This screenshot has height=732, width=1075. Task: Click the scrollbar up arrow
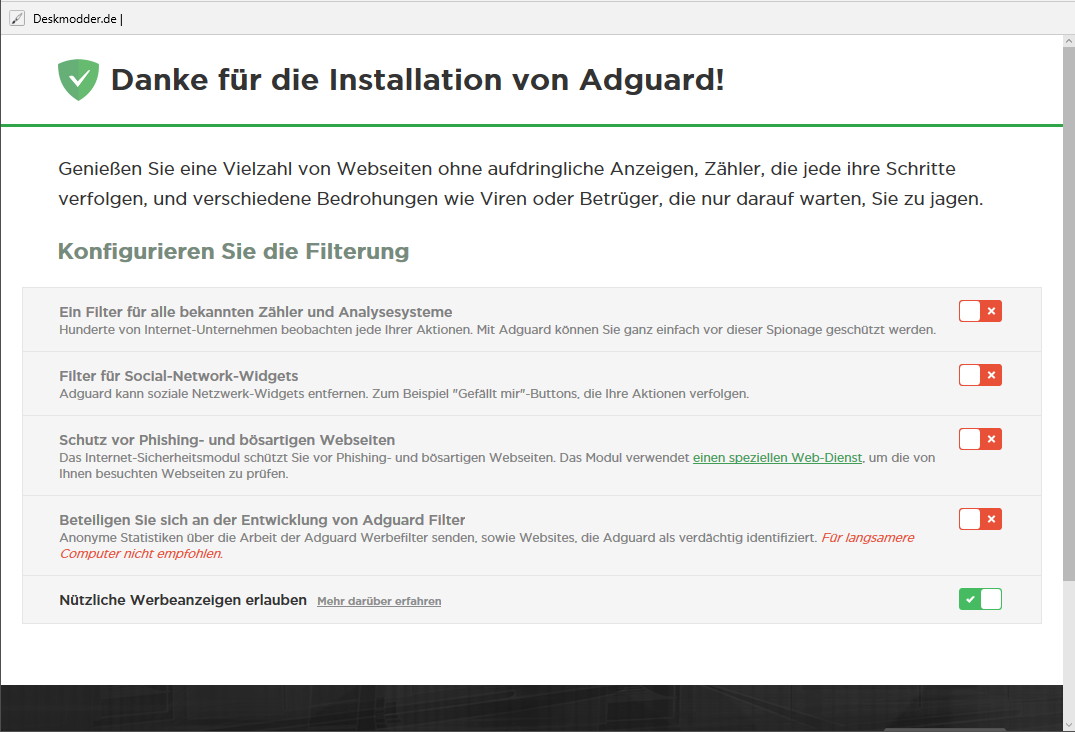click(1069, 41)
